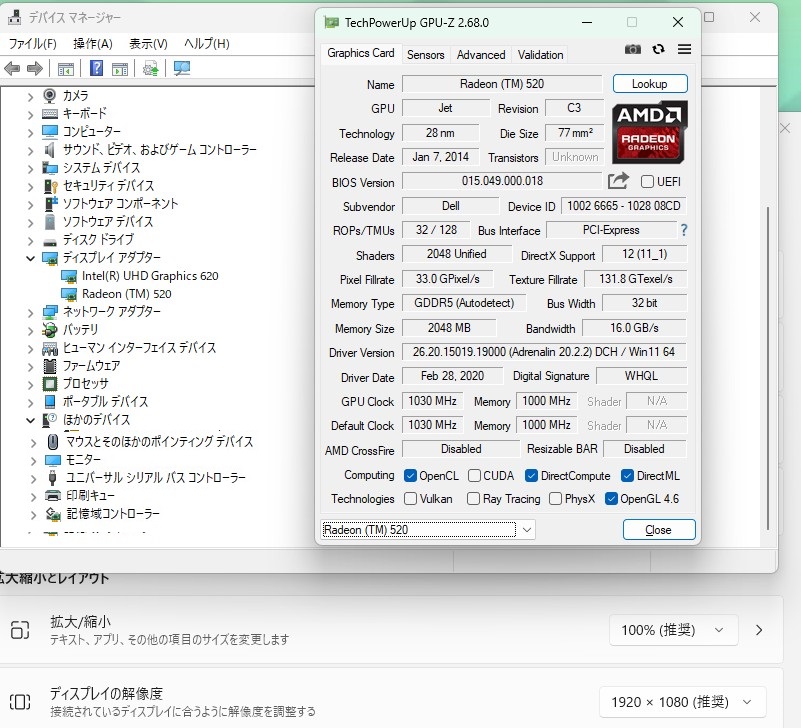
Task: Toggle the DirectCompute checkbox
Action: [531, 476]
